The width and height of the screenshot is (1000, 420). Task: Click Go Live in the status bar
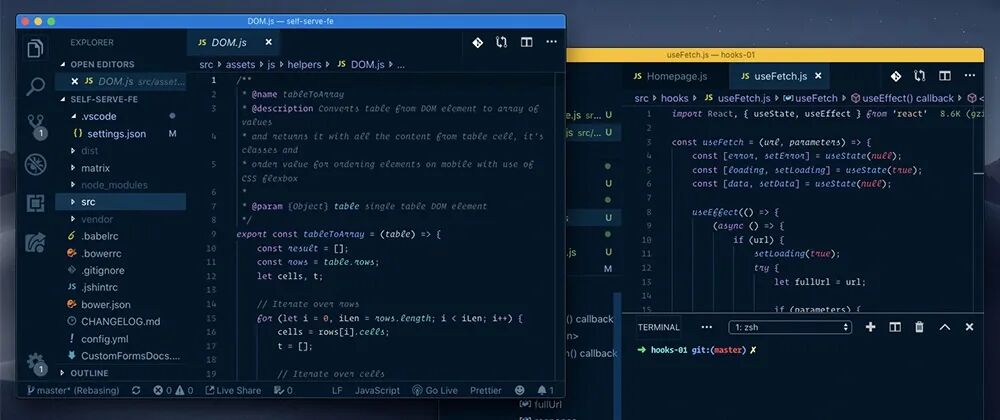point(435,390)
